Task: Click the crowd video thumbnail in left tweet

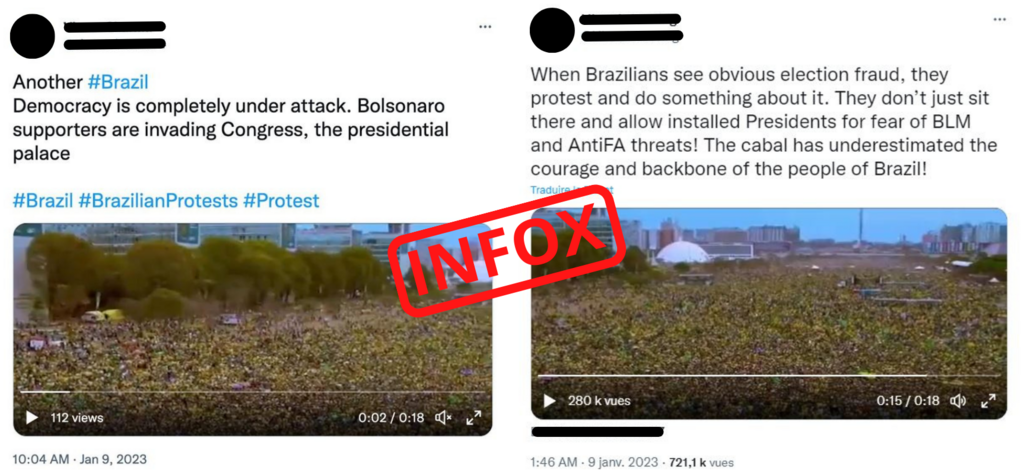Action: (252, 329)
